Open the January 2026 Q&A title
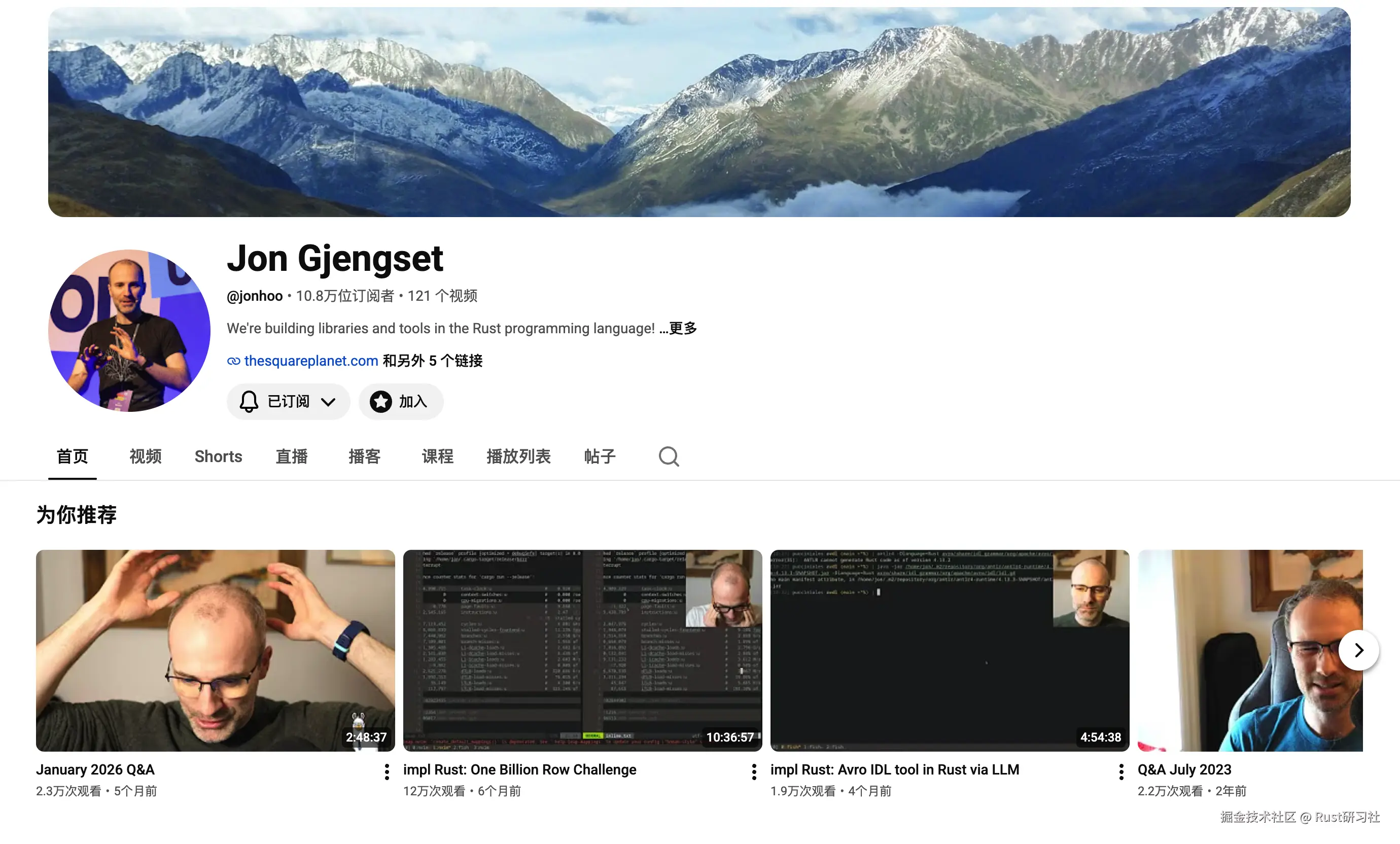Screen dimensions: 1400x844 tap(95, 769)
